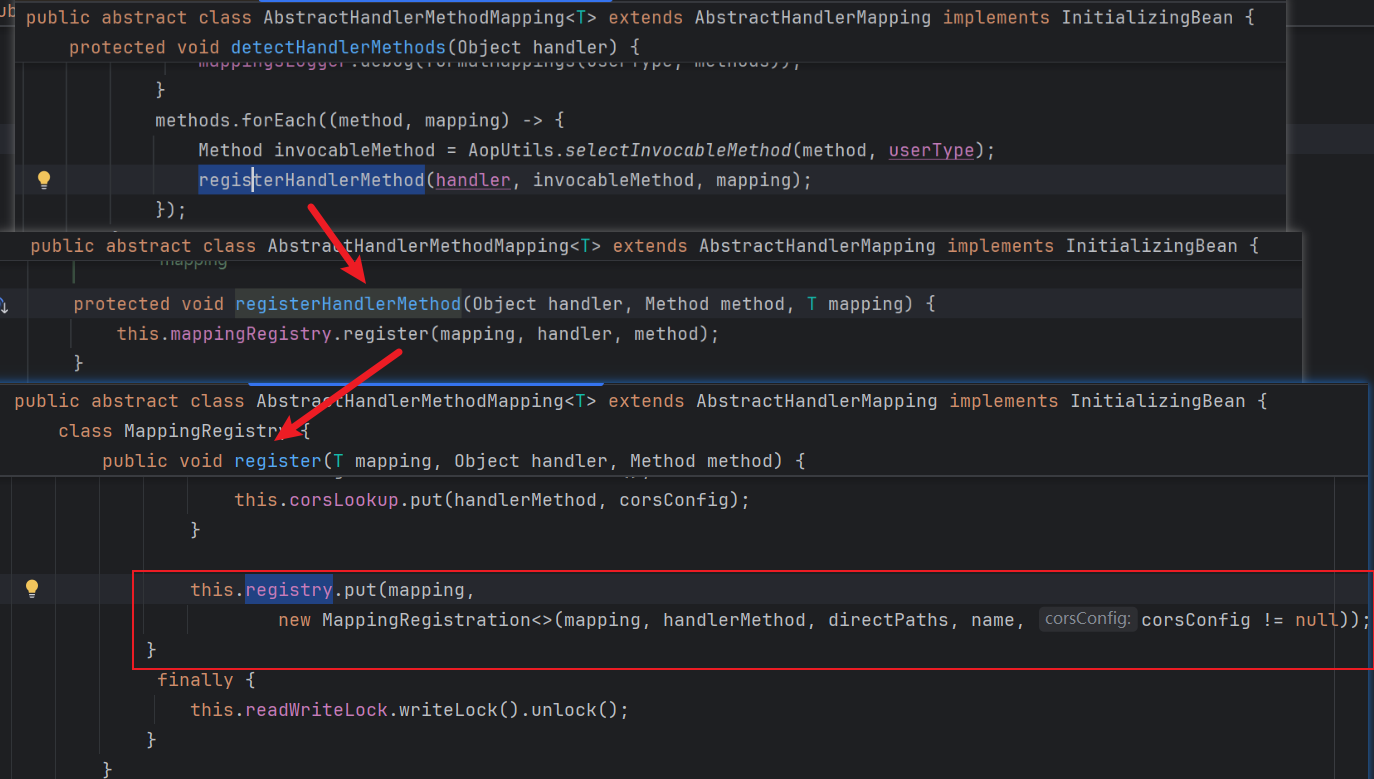The height and width of the screenshot is (779, 1374).
Task: Click the finally keyword
Action: point(195,679)
